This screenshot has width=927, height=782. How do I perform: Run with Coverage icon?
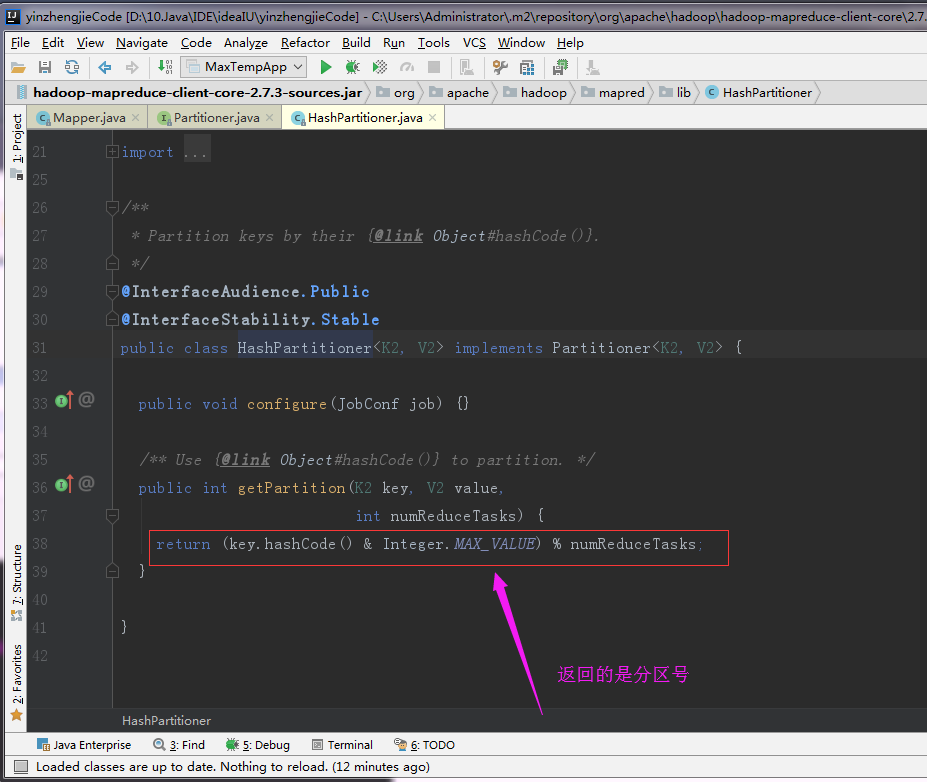380,67
